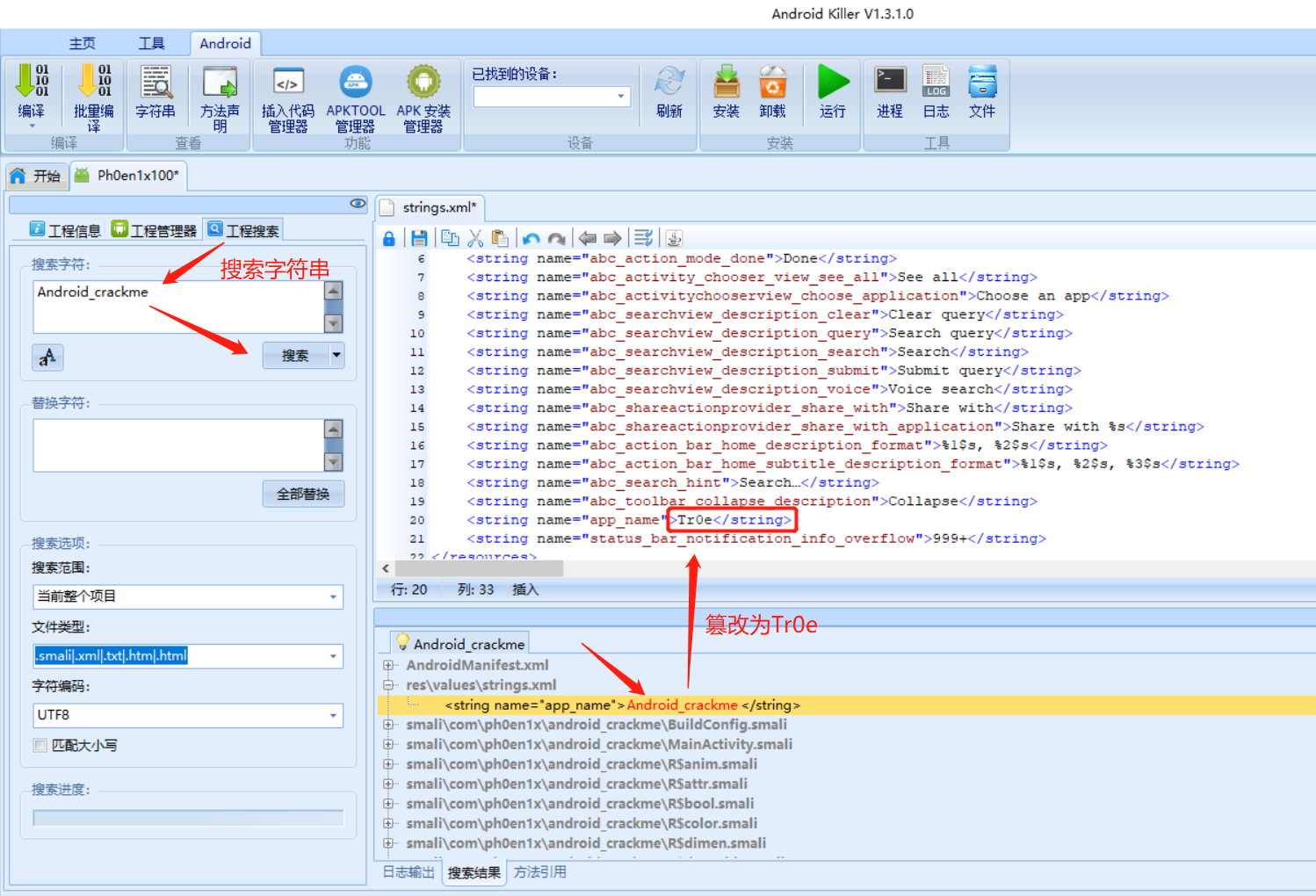
Task: Expand the BuildConfig.smali result node
Action: point(388,725)
